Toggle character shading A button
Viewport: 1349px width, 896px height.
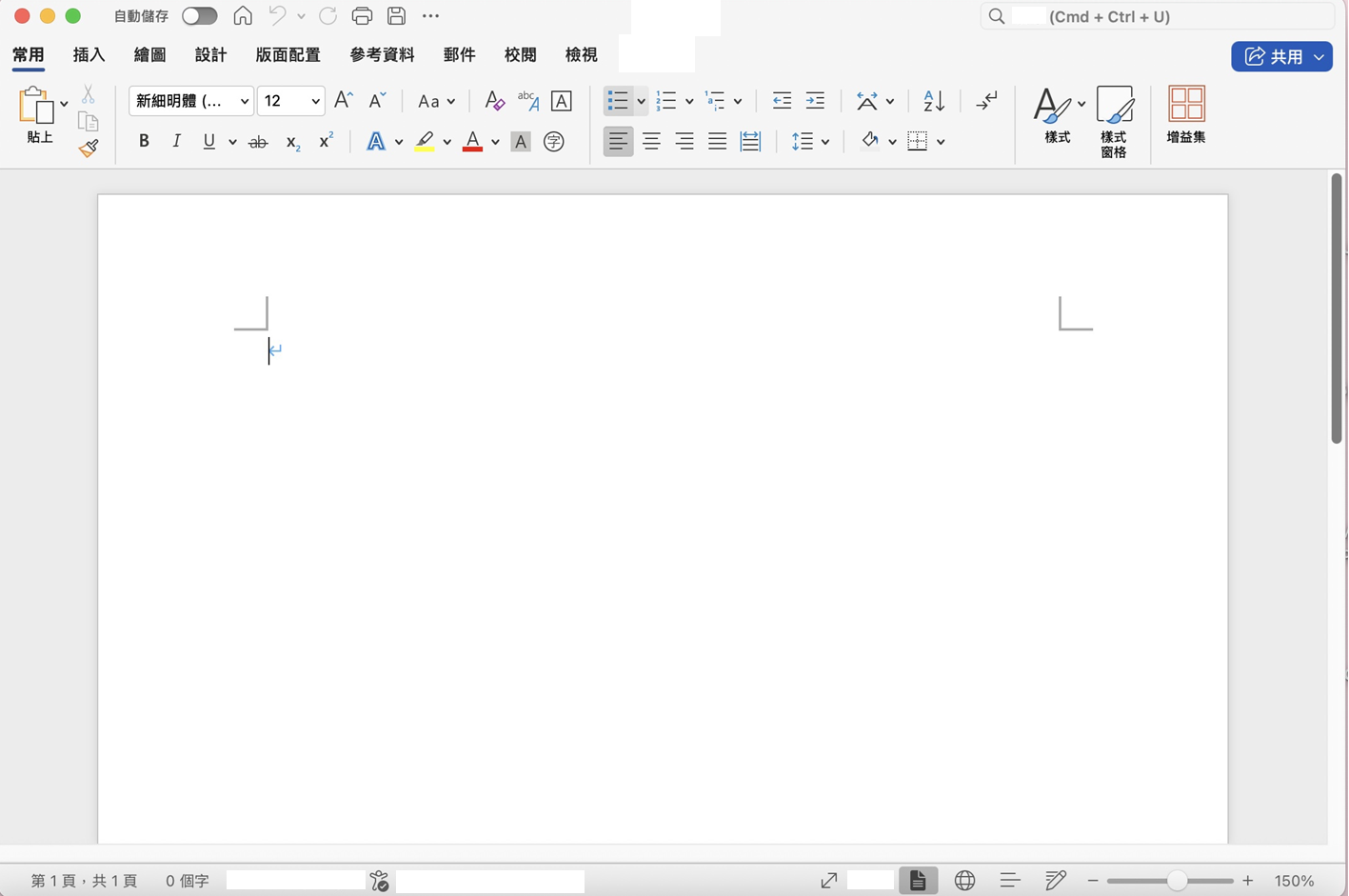pos(521,142)
